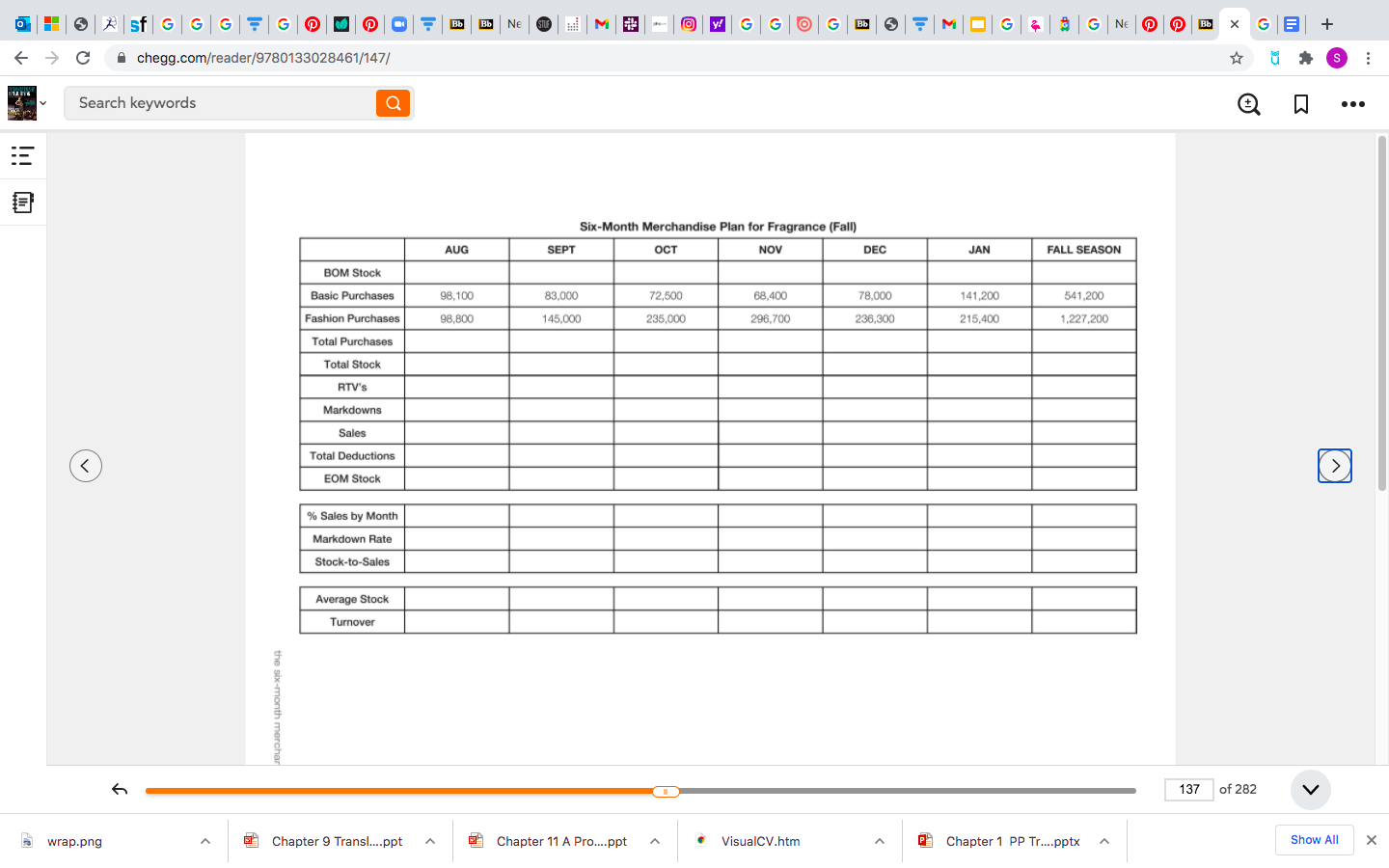Viewport: 1389px width, 868px height.
Task: Click the orange search button
Action: tap(394, 103)
